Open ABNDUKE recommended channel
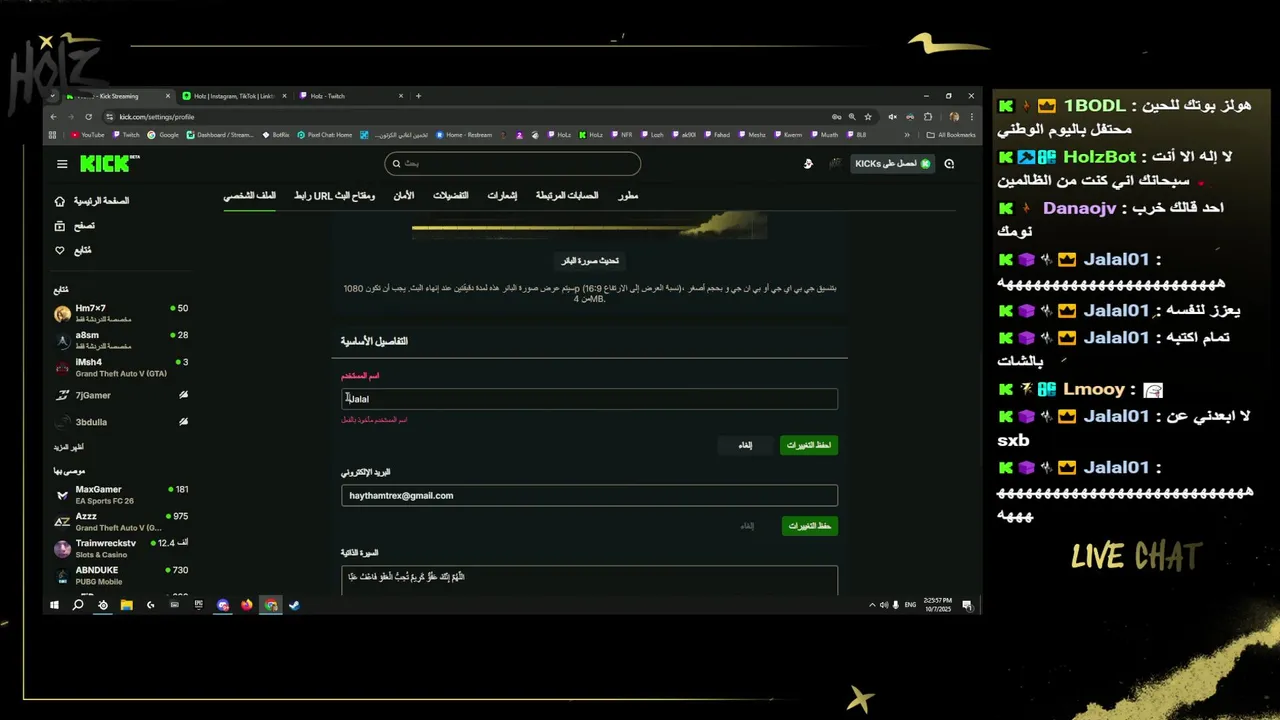Screen dimensions: 1280x720 coord(121,575)
